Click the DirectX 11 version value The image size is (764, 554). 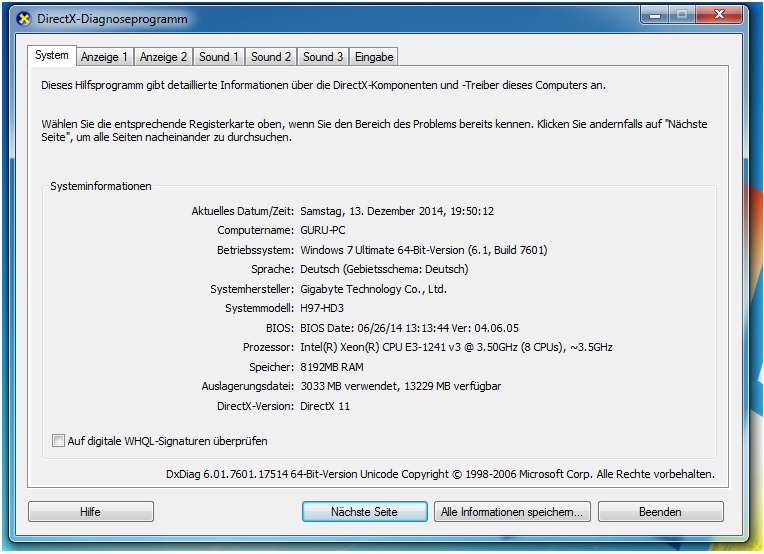pos(325,406)
